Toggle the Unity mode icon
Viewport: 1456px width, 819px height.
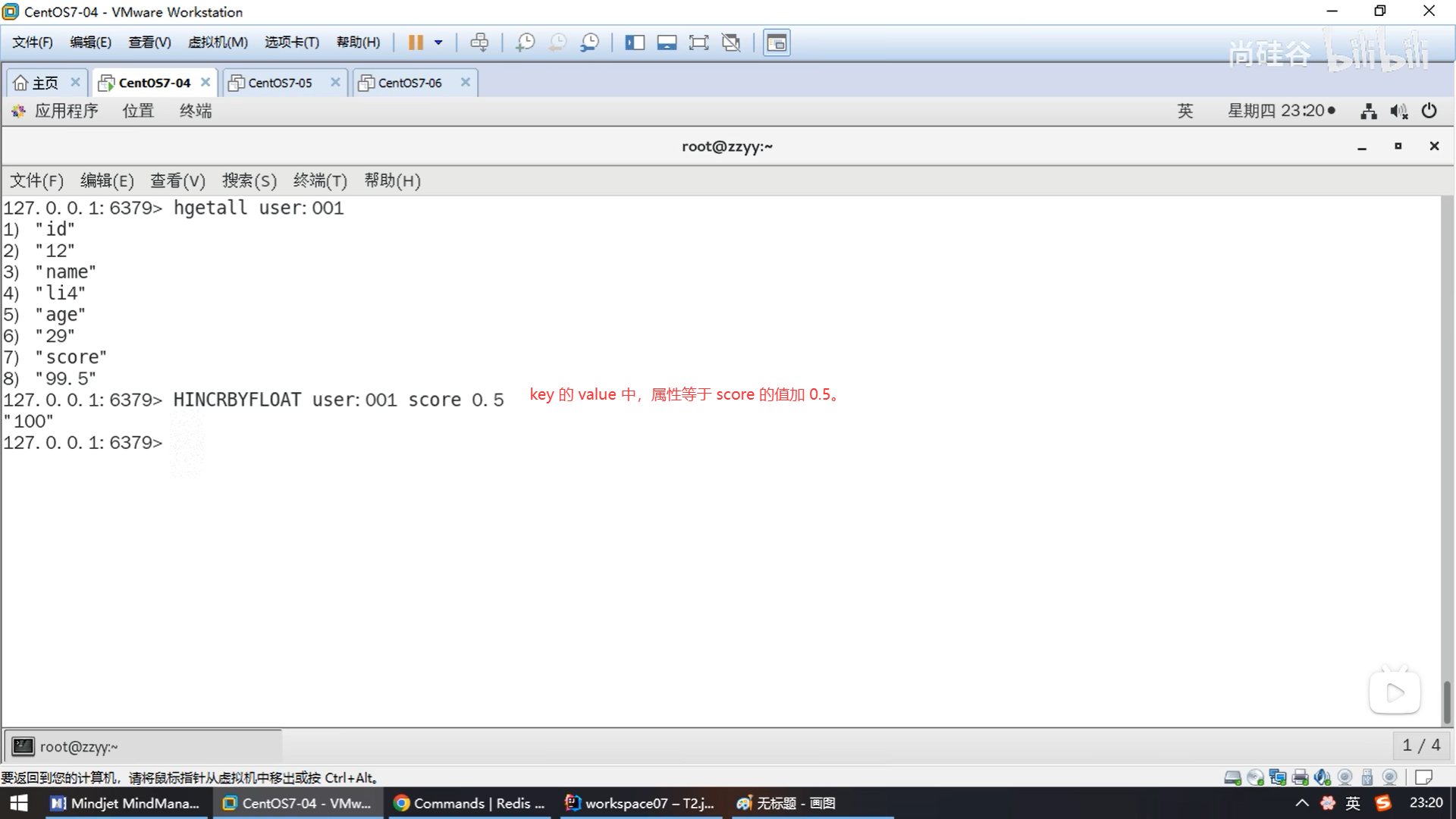pos(731,42)
